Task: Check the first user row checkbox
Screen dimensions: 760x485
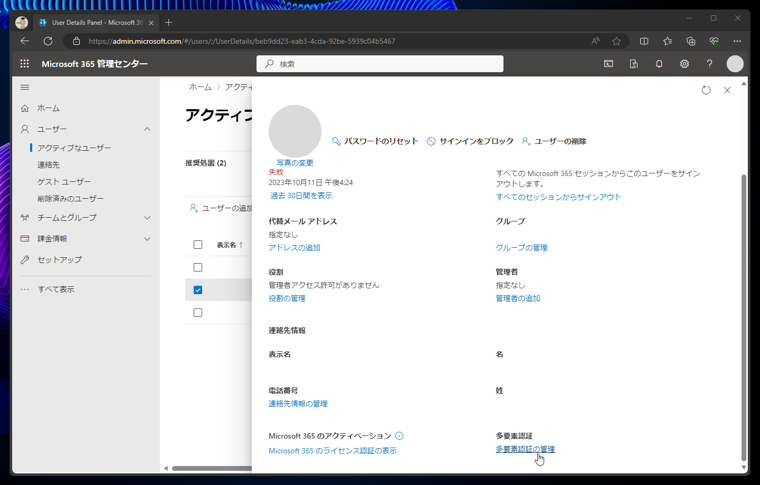Action: 198,267
